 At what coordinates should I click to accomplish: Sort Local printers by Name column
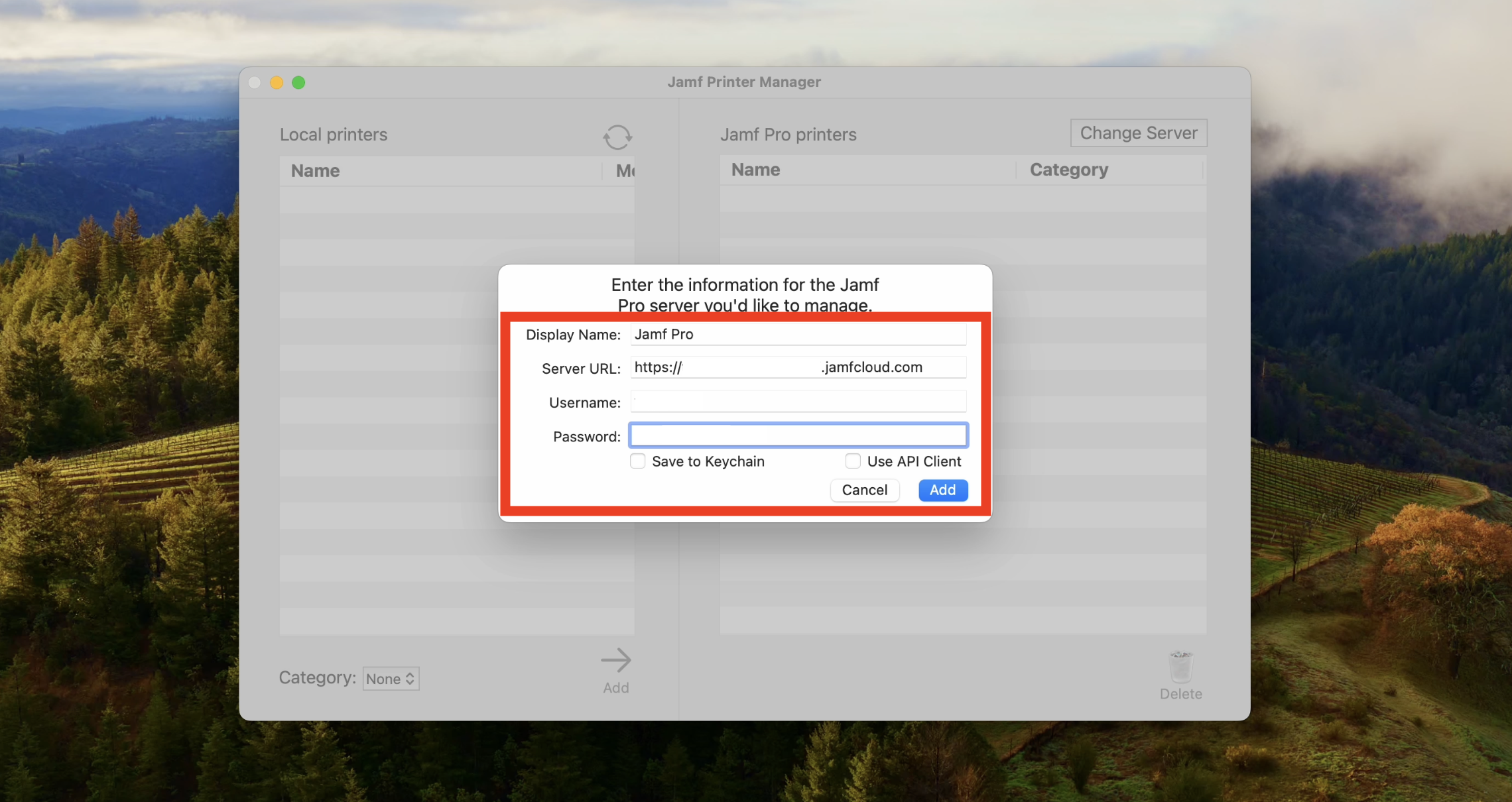click(x=440, y=171)
